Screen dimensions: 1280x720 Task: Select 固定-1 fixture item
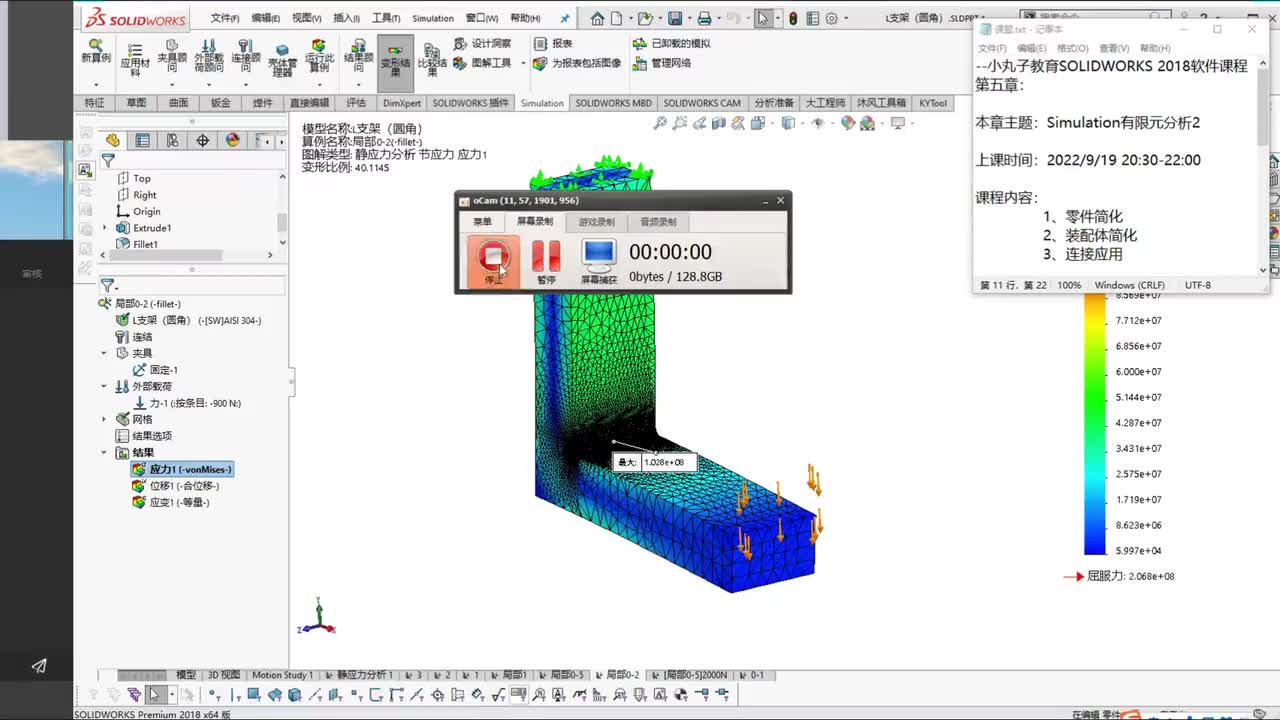coord(155,370)
